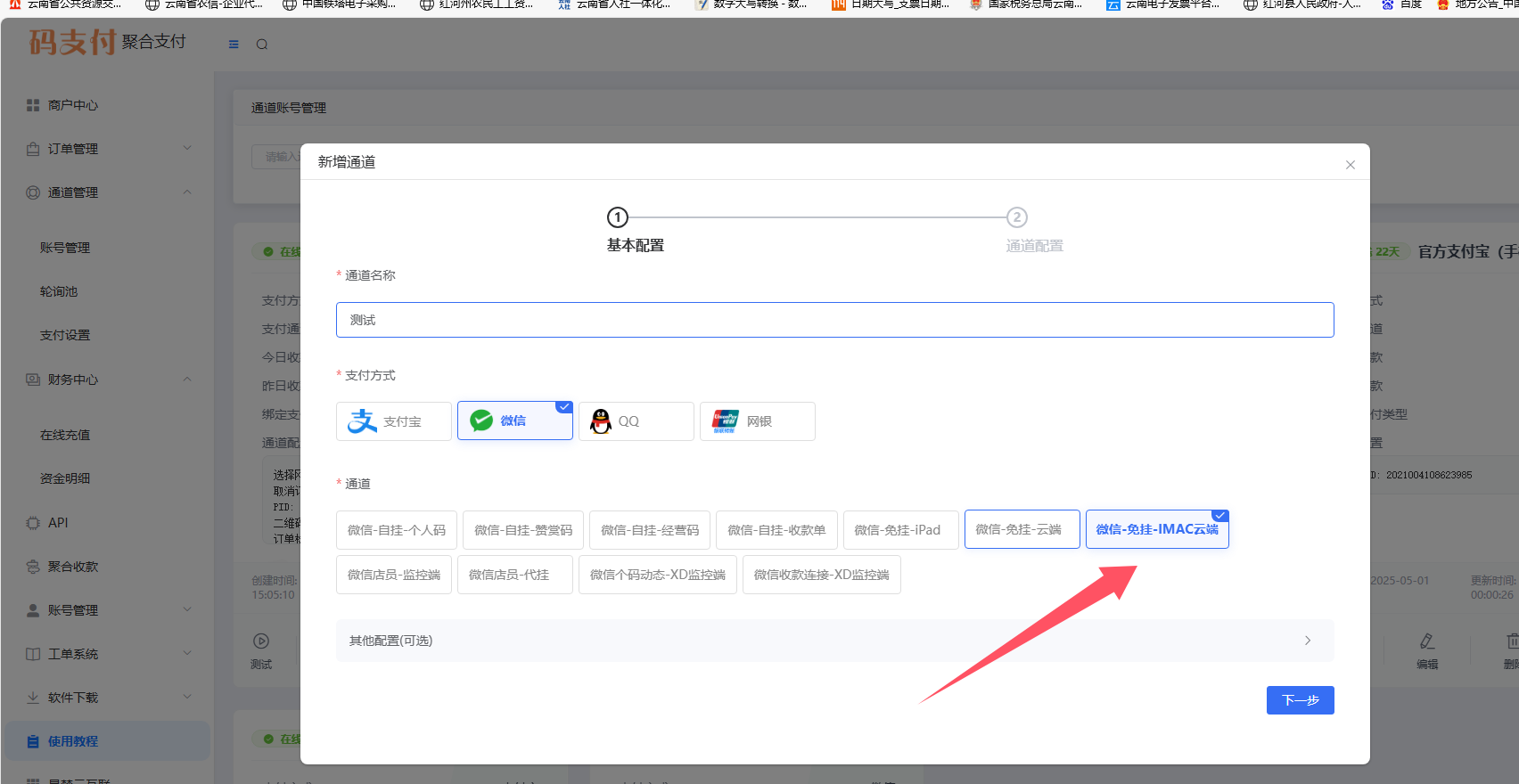Close the 新增通道 dialog
The height and width of the screenshot is (784, 1519).
1351,165
